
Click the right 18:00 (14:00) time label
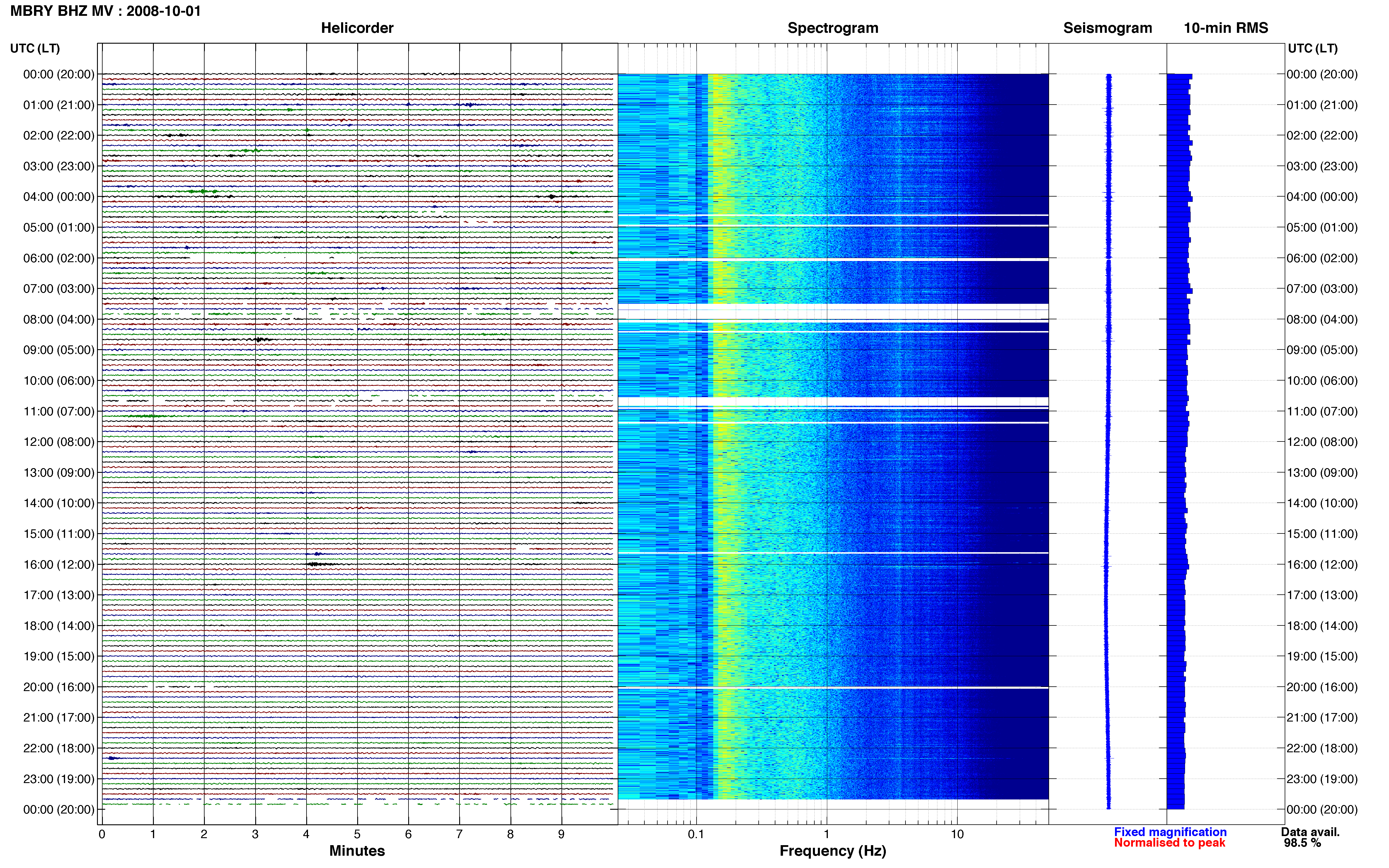click(1322, 626)
